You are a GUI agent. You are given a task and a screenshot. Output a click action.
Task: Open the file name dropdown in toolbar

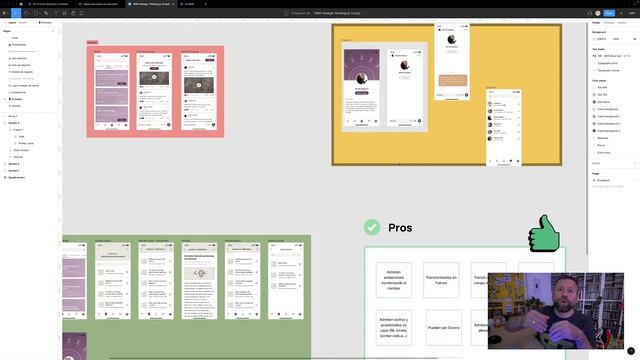tap(363, 13)
